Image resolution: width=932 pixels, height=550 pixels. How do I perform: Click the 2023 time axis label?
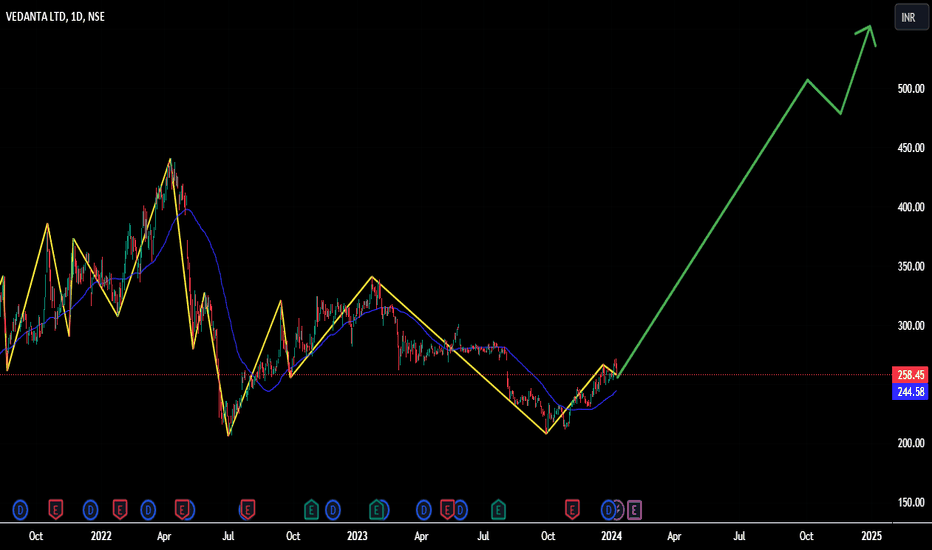click(357, 536)
